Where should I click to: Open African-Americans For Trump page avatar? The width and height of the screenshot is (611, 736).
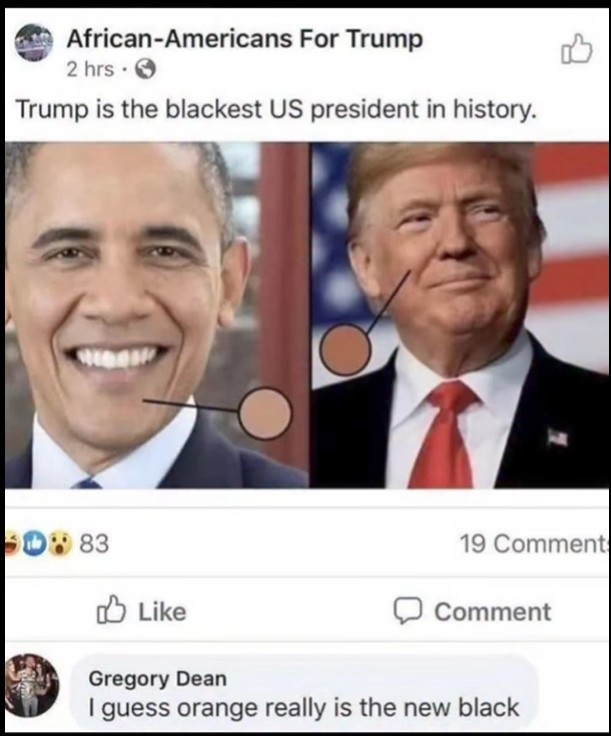click(x=33, y=44)
